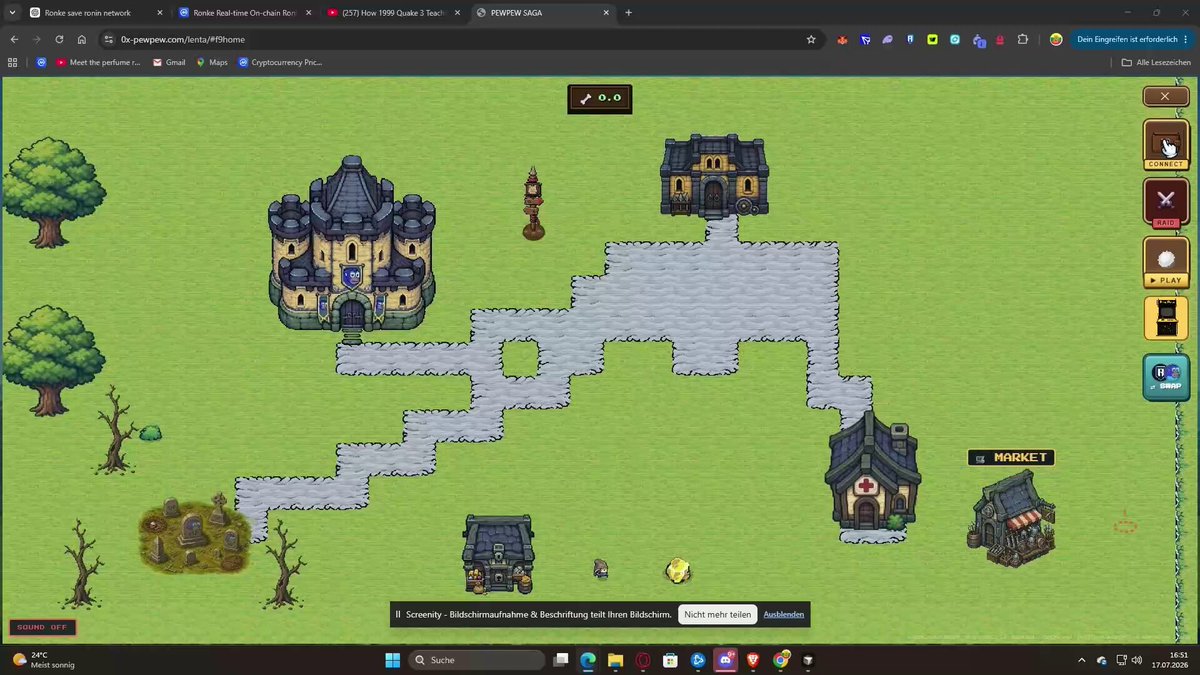Open the Windows Start menu
Viewport: 1200px width, 675px height.
click(x=393, y=660)
